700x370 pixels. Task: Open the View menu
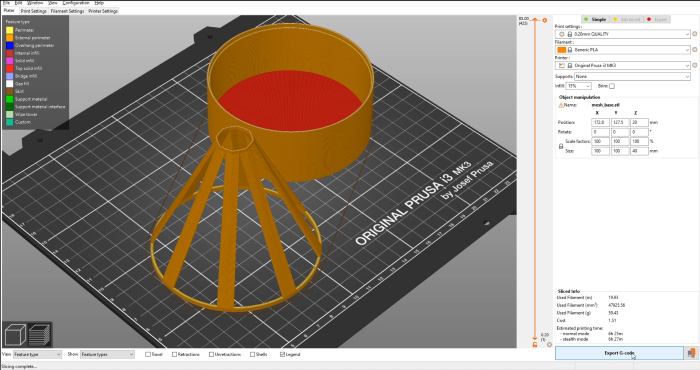click(x=53, y=3)
